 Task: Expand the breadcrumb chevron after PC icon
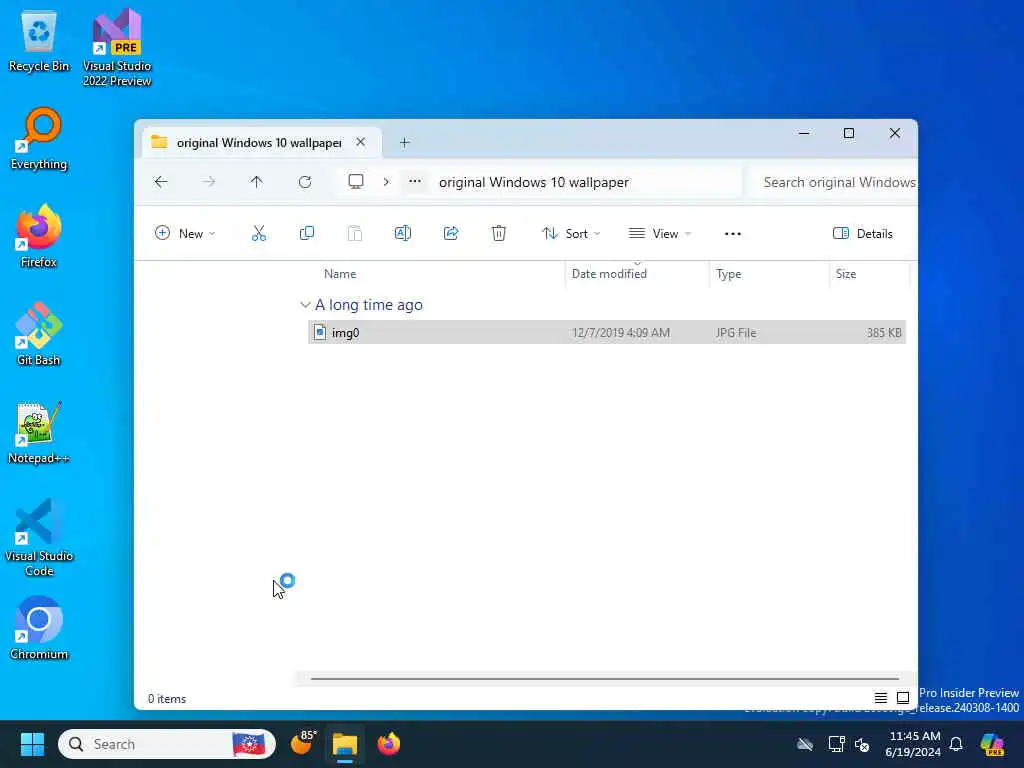pyautogui.click(x=386, y=182)
